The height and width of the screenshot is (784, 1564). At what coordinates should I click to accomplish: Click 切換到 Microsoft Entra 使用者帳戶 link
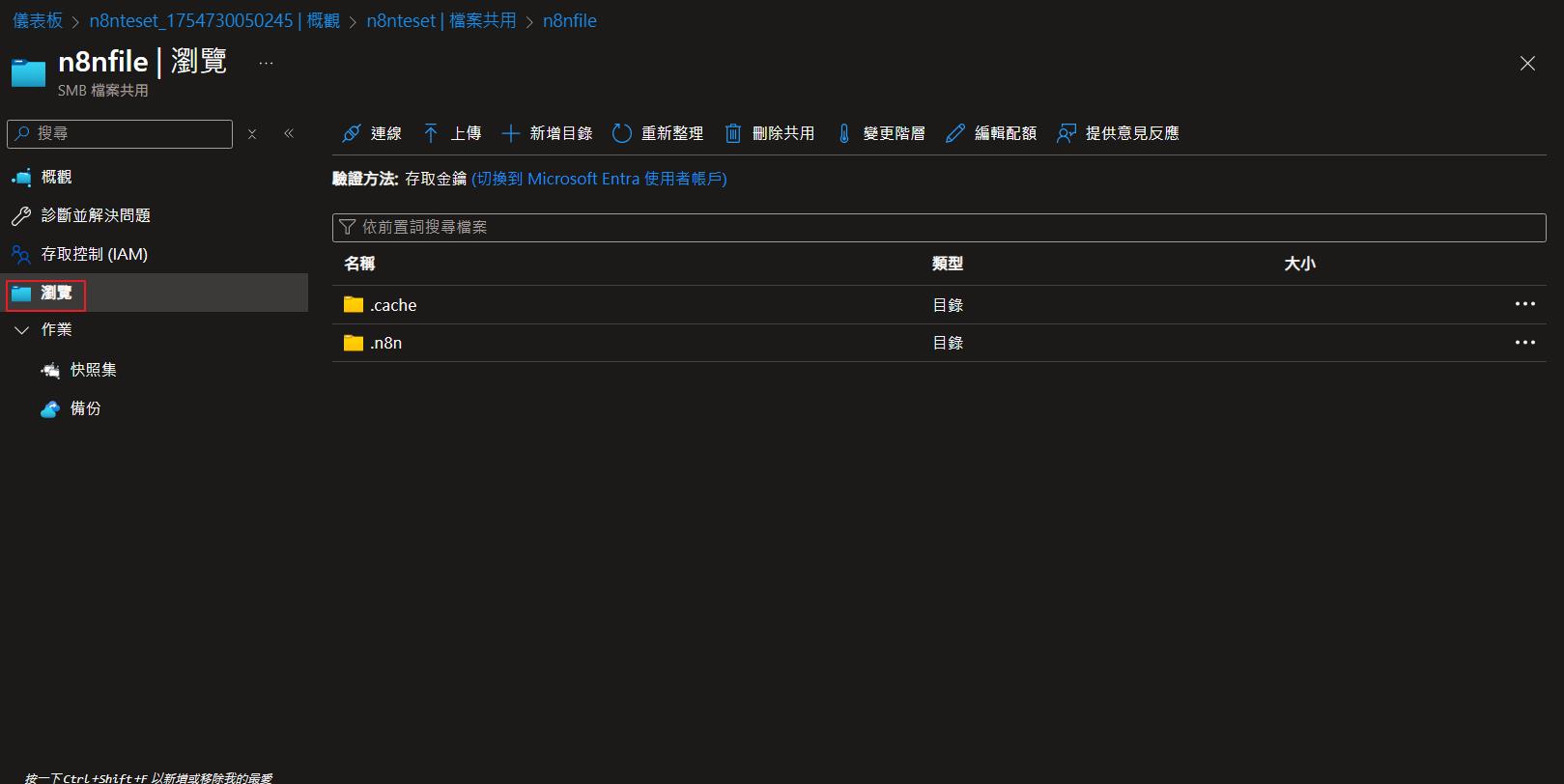point(599,179)
